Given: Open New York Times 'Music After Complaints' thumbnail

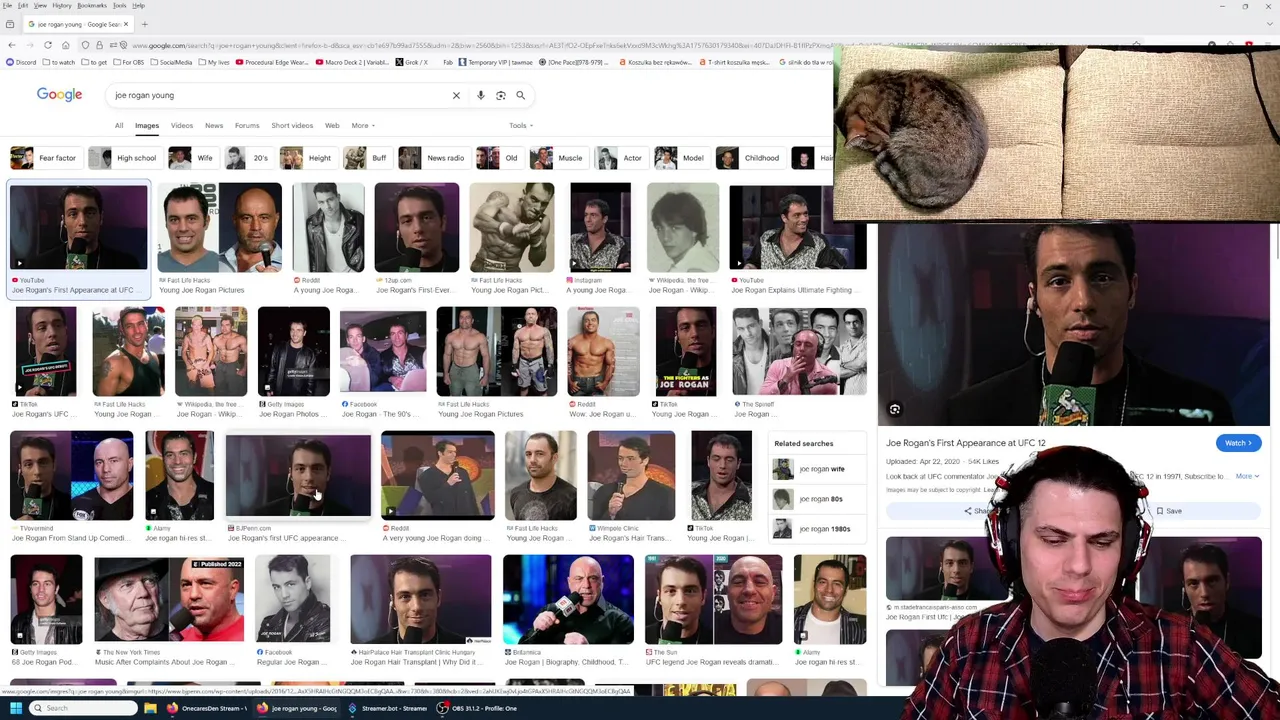Looking at the screenshot, I should (x=169, y=599).
